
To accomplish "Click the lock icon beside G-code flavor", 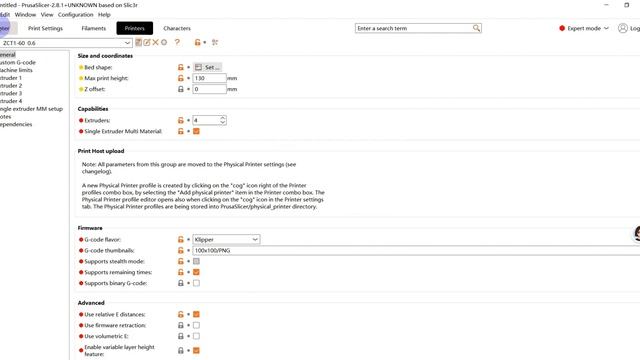I will (x=181, y=240).
